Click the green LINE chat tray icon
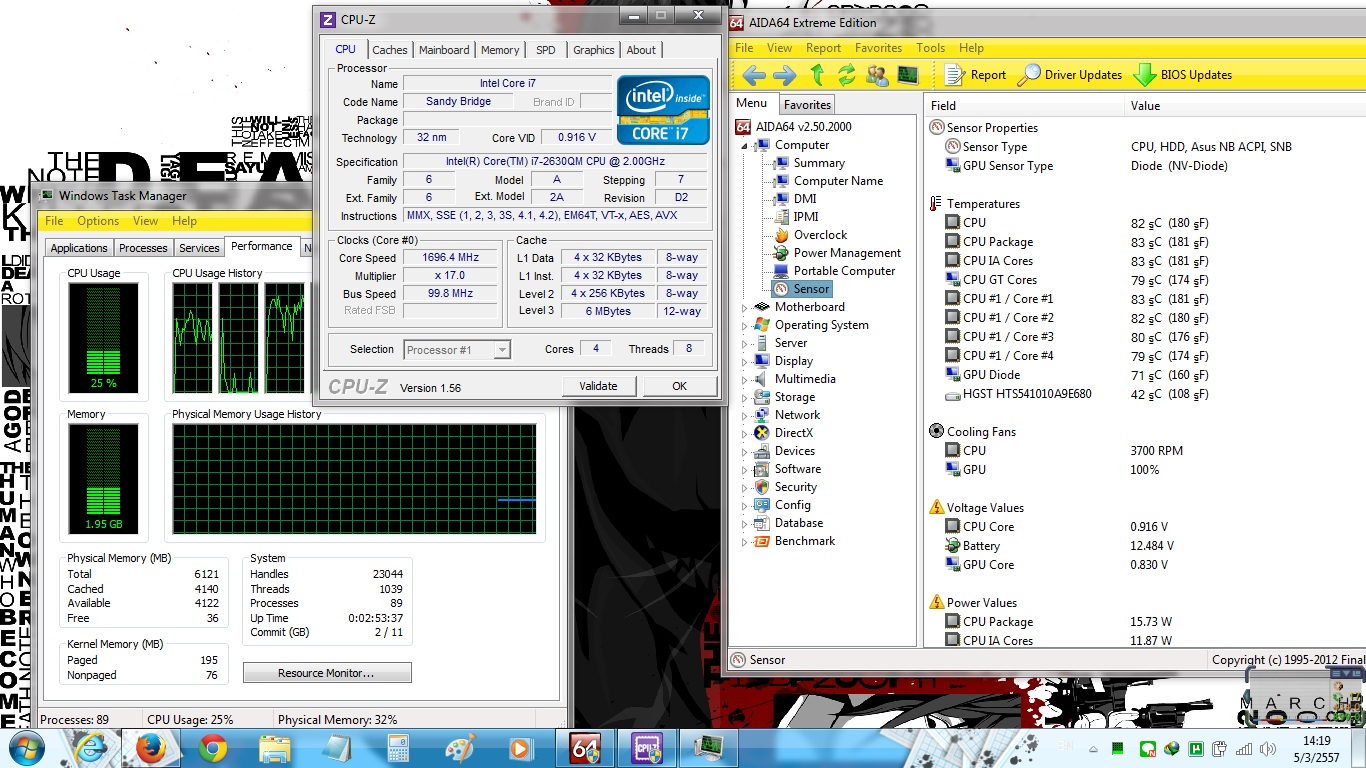The height and width of the screenshot is (768, 1366). [1148, 748]
